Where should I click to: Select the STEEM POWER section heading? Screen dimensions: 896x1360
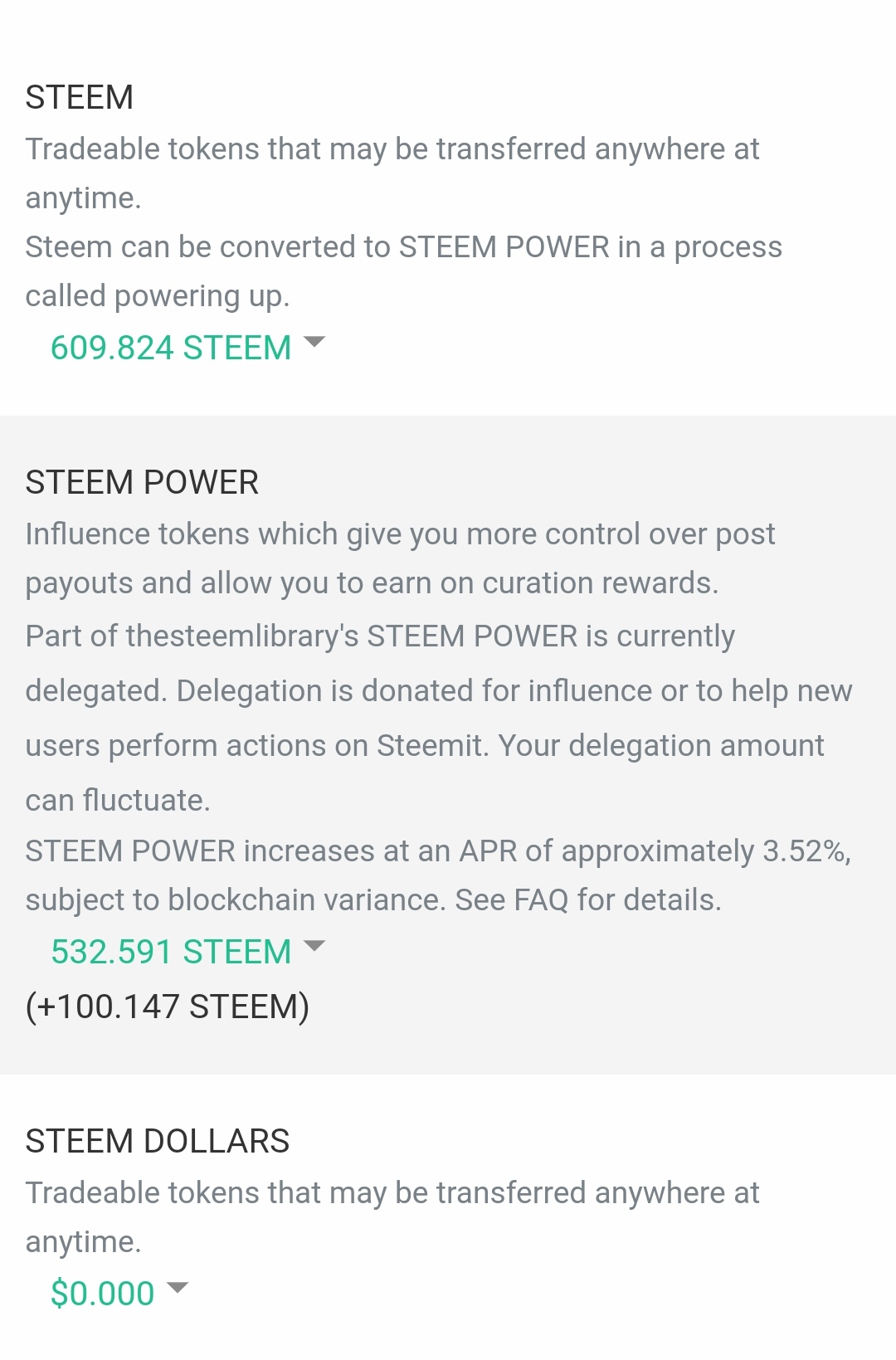(x=142, y=483)
